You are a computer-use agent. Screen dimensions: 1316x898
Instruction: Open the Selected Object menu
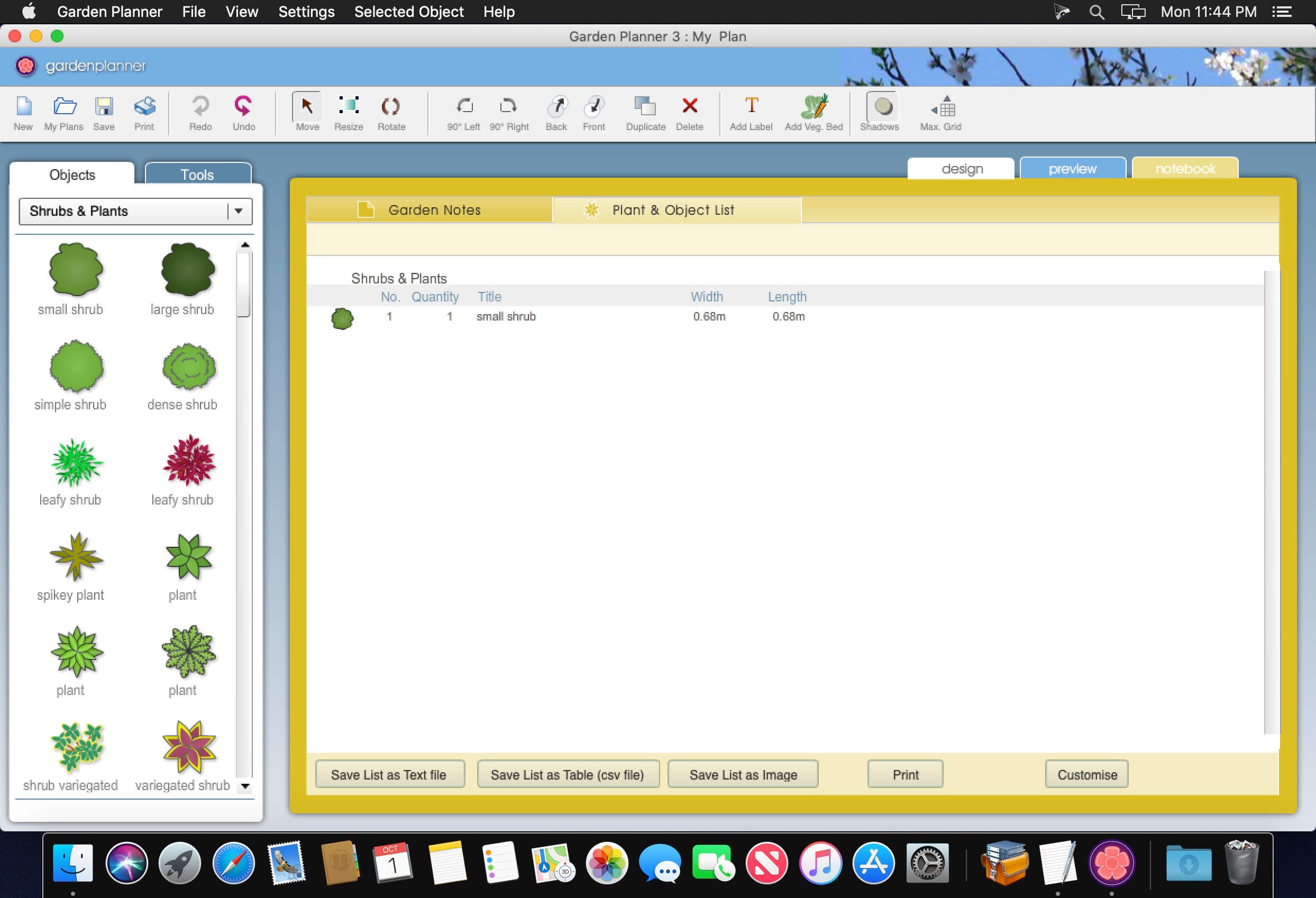[408, 12]
